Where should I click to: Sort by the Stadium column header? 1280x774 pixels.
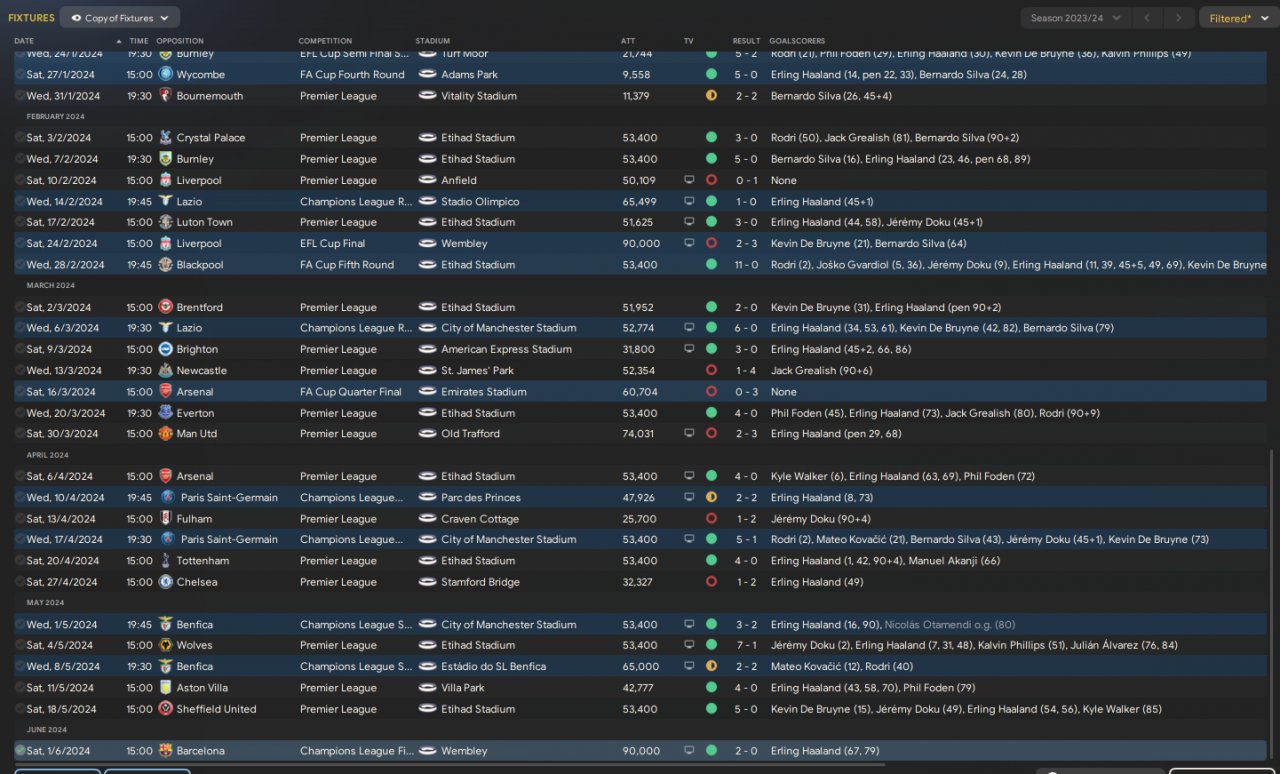433,41
